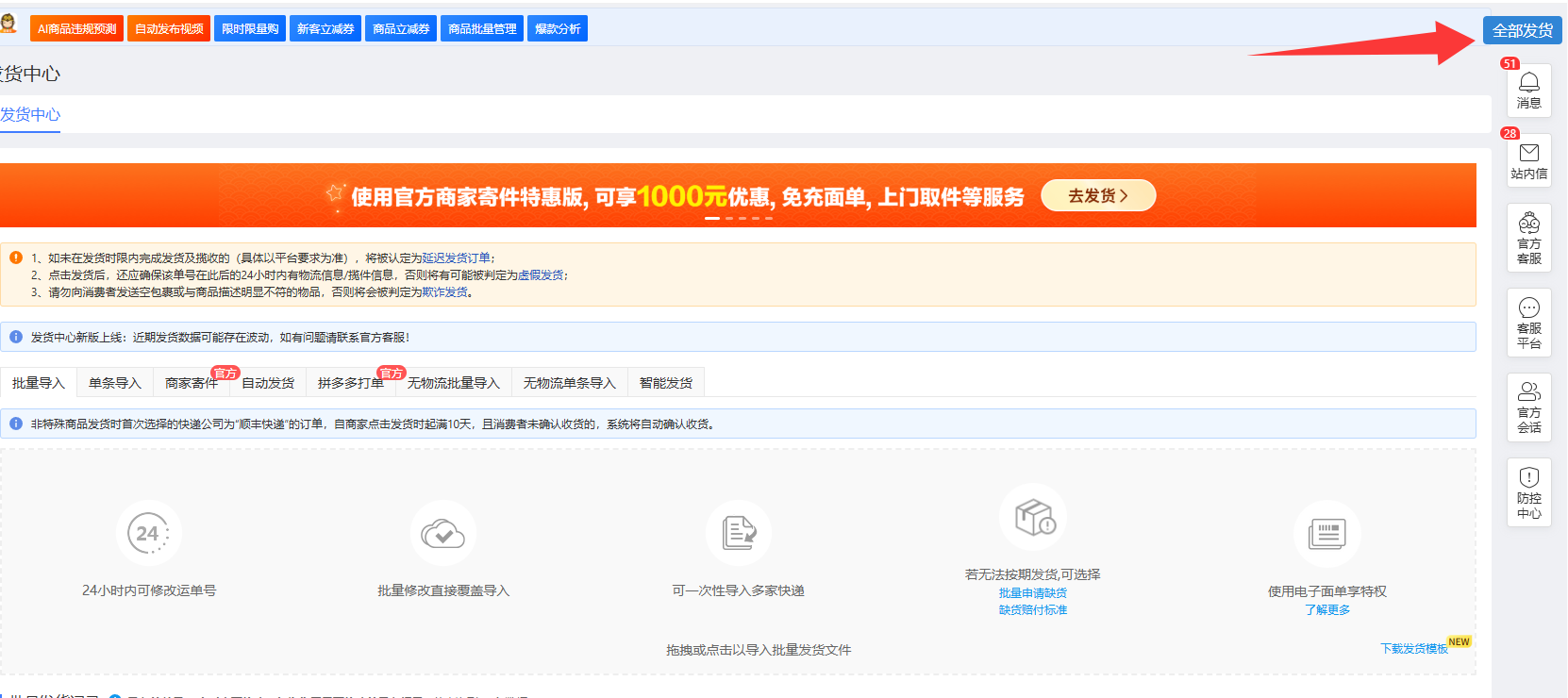Open 爆款分析 in top toolbar
This screenshot has height=698, width=1568.
(558, 29)
